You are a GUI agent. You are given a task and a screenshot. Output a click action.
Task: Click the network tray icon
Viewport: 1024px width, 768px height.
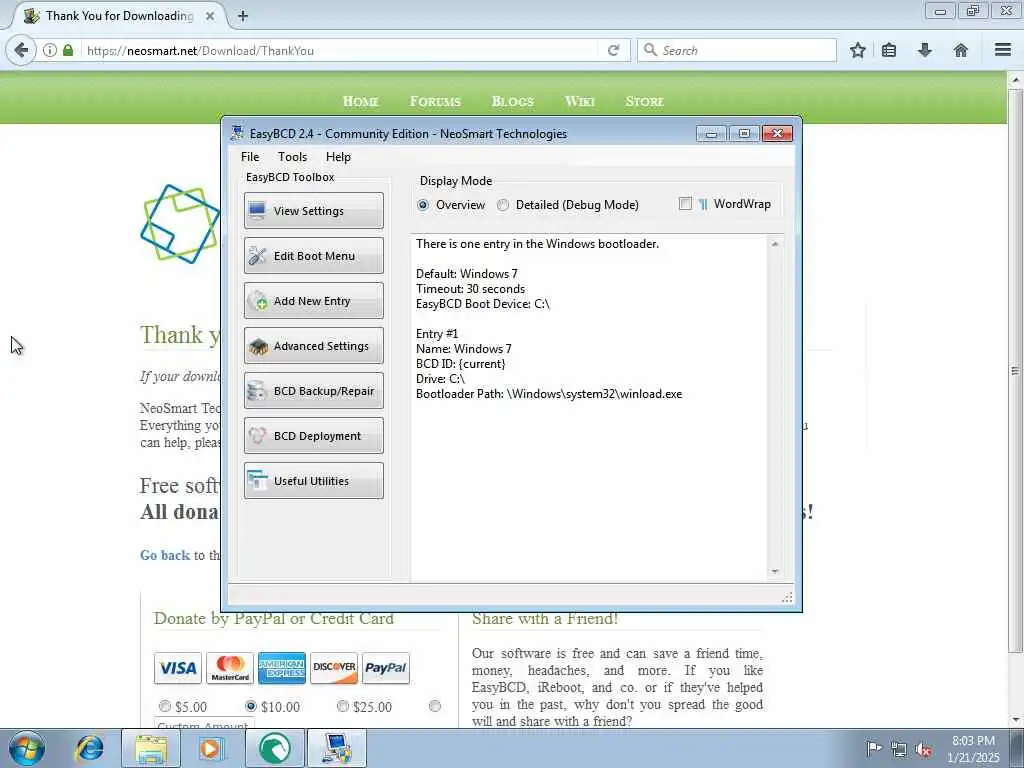click(x=899, y=749)
